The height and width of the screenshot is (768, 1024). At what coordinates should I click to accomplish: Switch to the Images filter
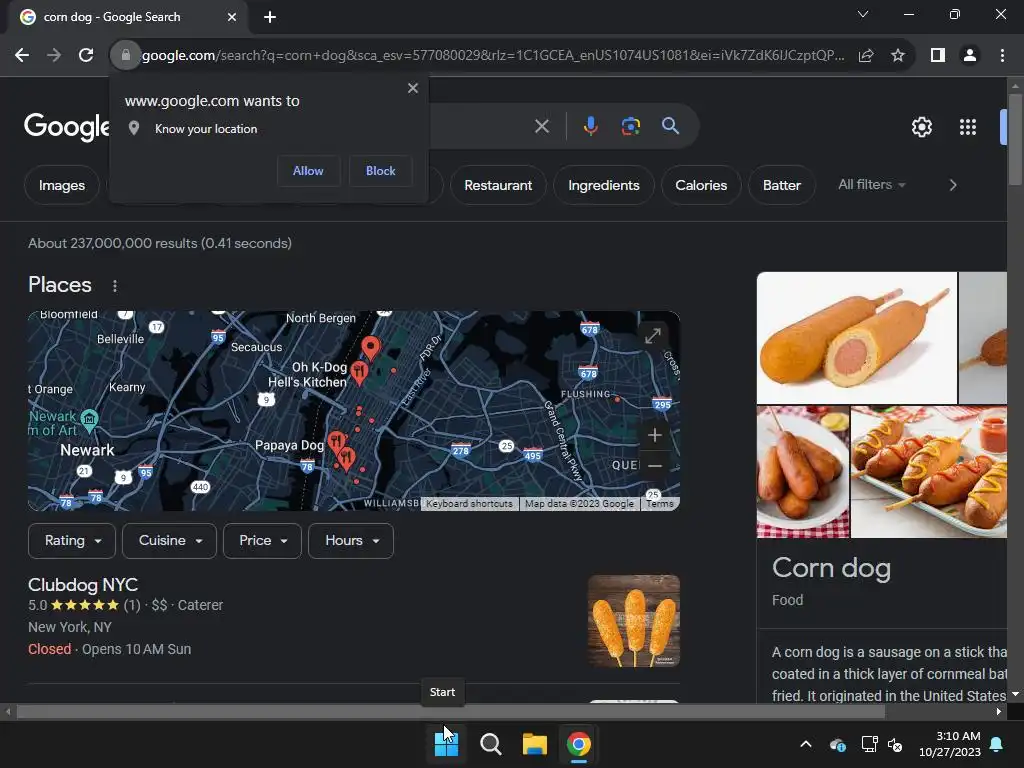pyautogui.click(x=62, y=185)
